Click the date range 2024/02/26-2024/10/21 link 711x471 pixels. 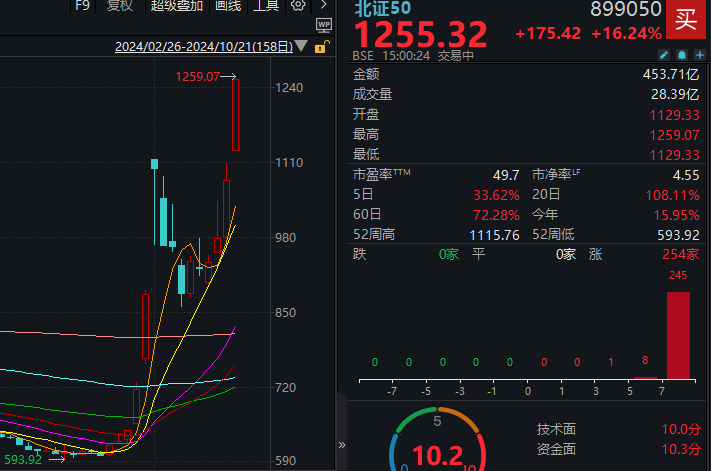pyautogui.click(x=204, y=47)
